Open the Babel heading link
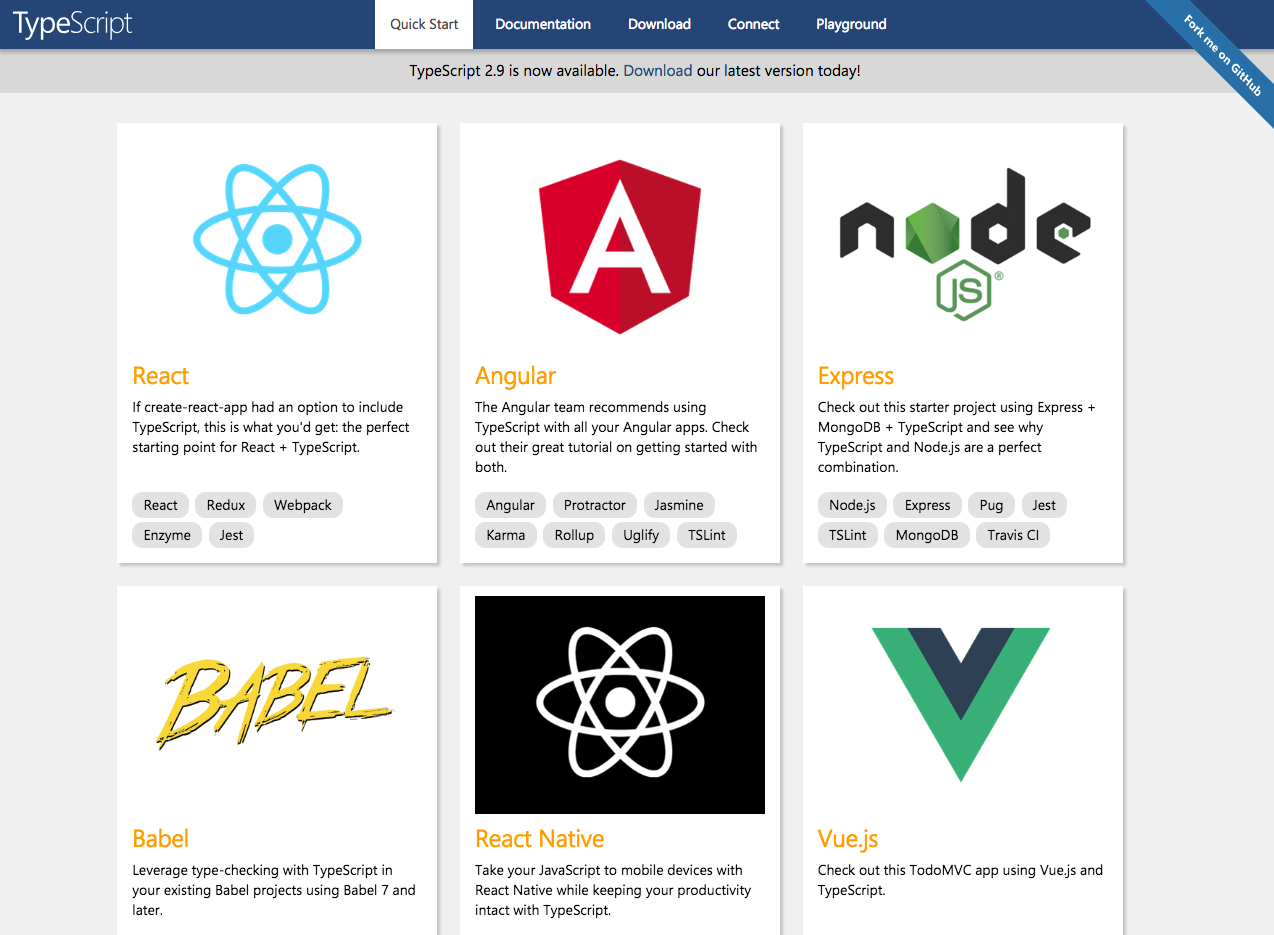Screen dimensions: 1274x935 [x=160, y=839]
